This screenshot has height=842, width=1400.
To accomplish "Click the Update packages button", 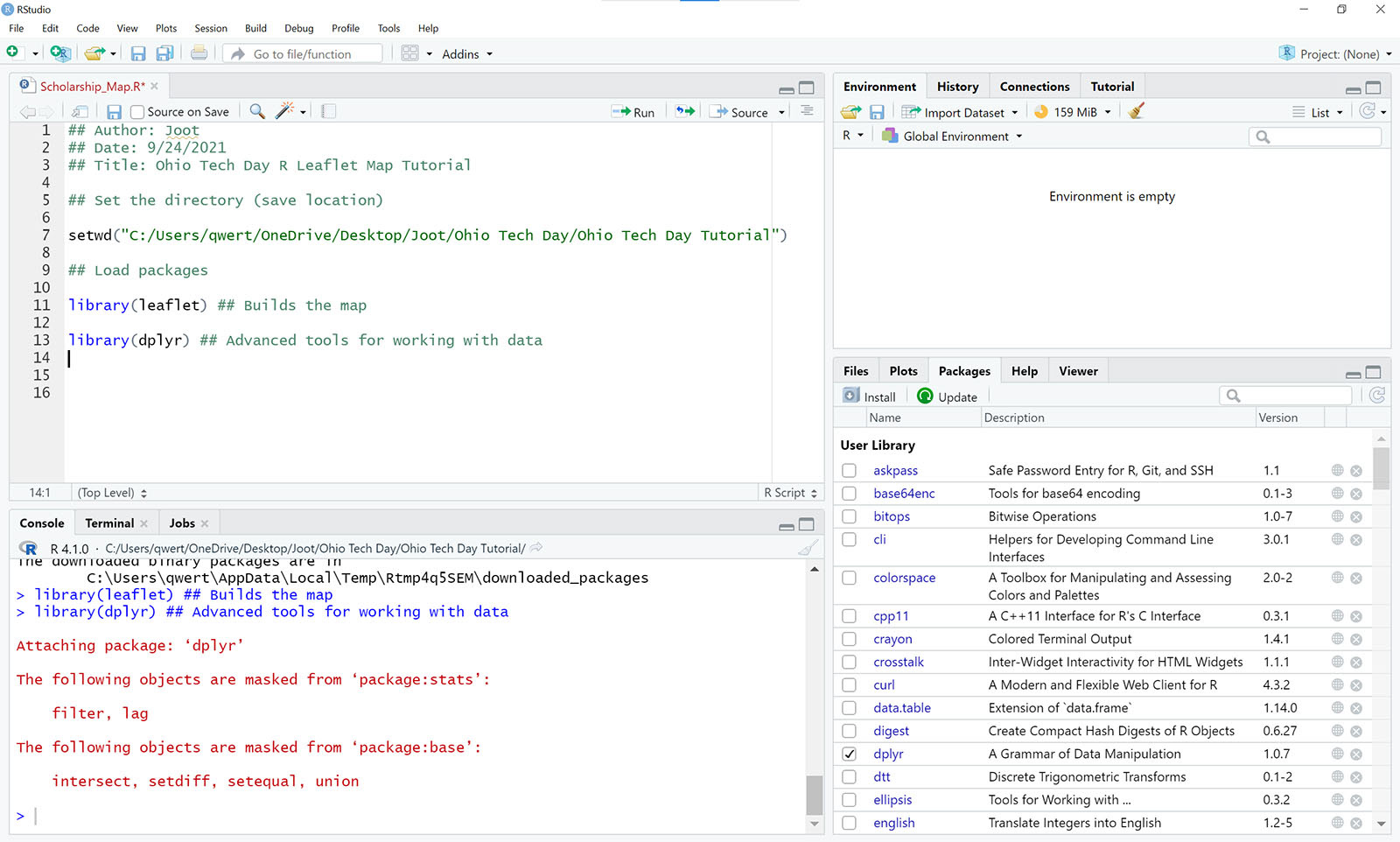I will click(947, 396).
